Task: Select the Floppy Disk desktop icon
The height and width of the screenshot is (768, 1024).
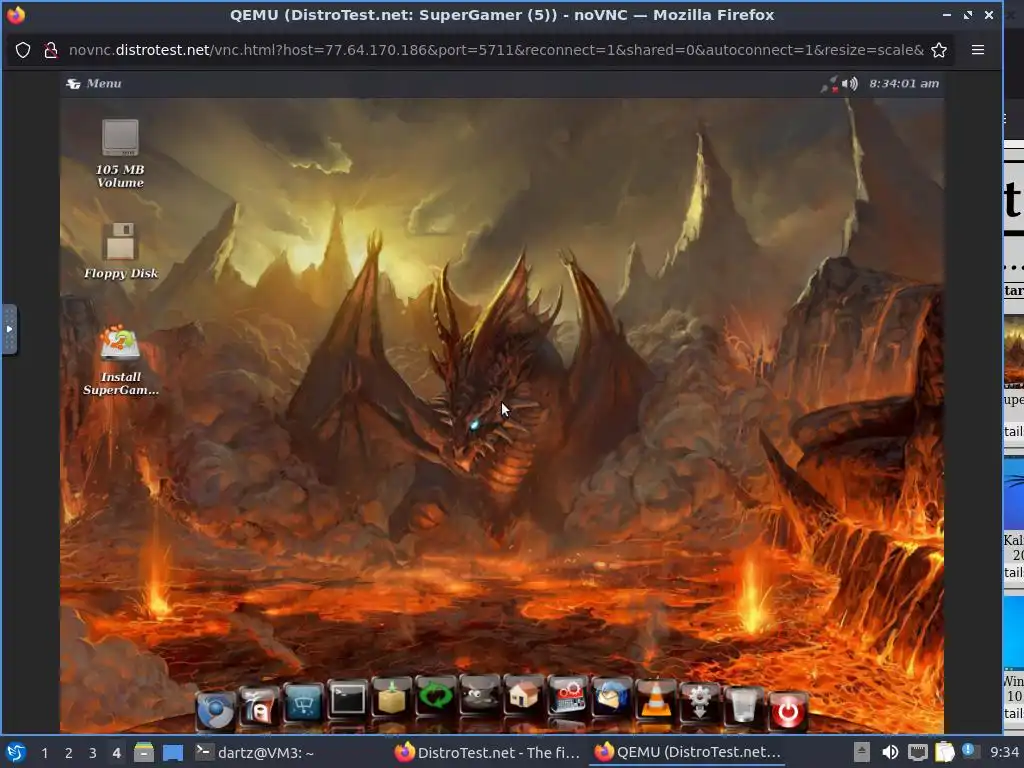Action: 120,251
